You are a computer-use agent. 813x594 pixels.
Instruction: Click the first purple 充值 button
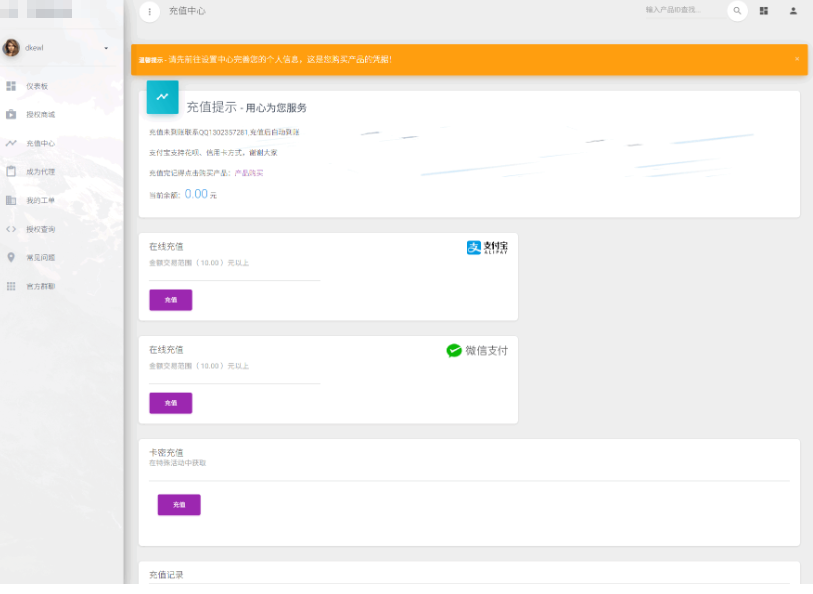click(170, 299)
